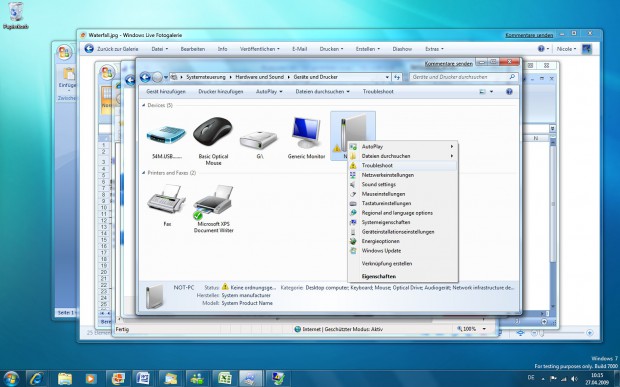Choose Verknüpfung erstellen in context menu
Viewport: 620px width, 387px height.
pos(403,264)
